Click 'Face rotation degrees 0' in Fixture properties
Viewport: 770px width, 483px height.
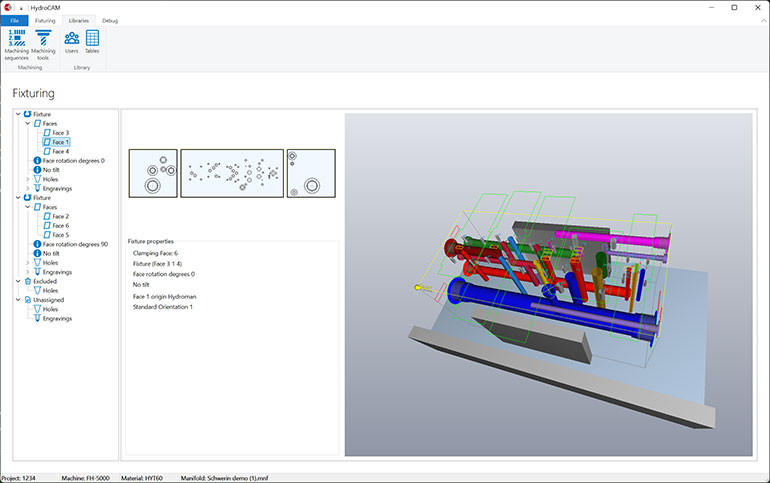pyautogui.click(x=164, y=274)
